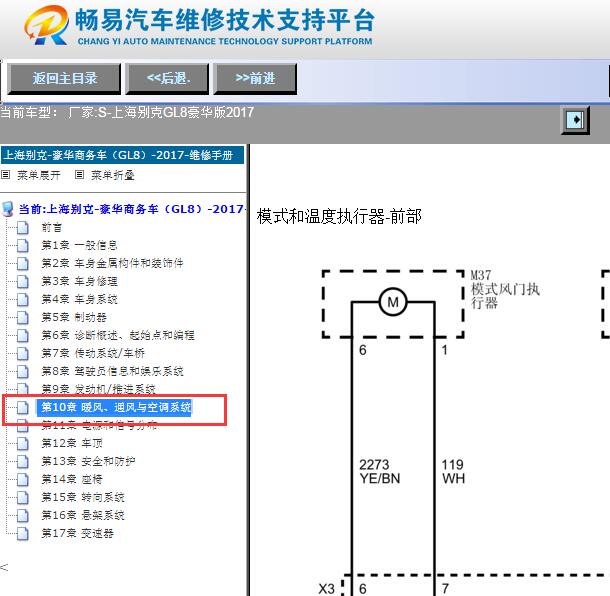Click the page icon beside 第13章 安全和防护
The image size is (610, 596).
point(23,461)
